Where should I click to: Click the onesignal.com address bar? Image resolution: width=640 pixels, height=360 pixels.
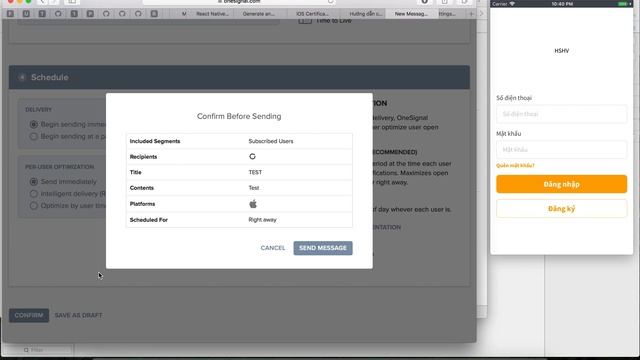(239, 2)
